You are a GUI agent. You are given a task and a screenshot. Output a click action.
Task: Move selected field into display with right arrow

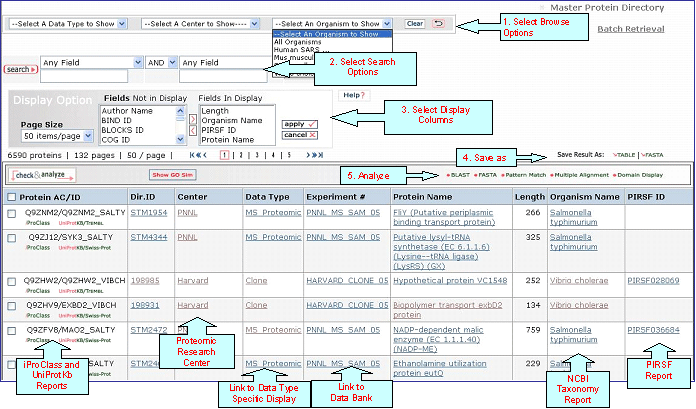click(193, 119)
